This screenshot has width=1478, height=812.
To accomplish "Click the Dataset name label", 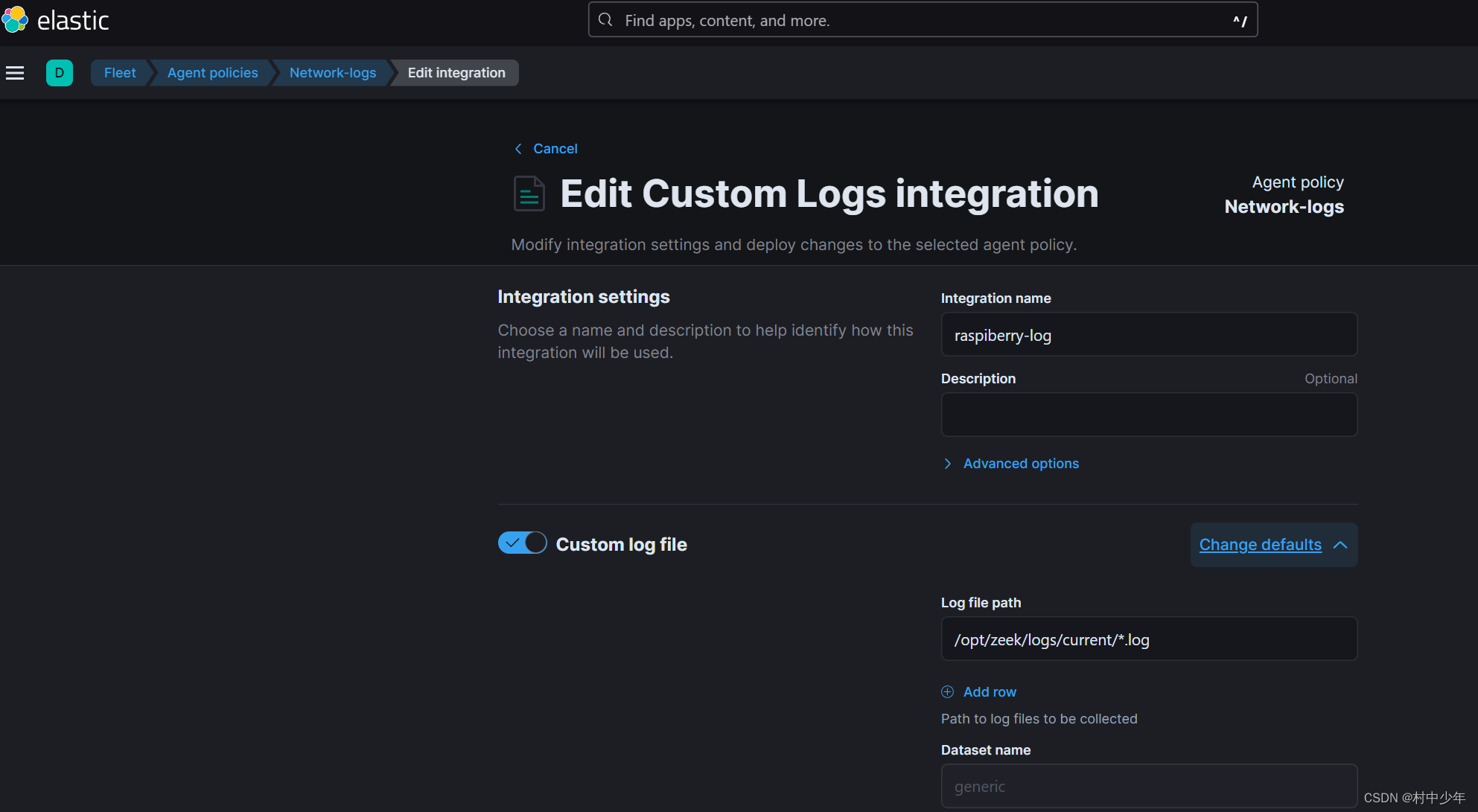I will (986, 750).
